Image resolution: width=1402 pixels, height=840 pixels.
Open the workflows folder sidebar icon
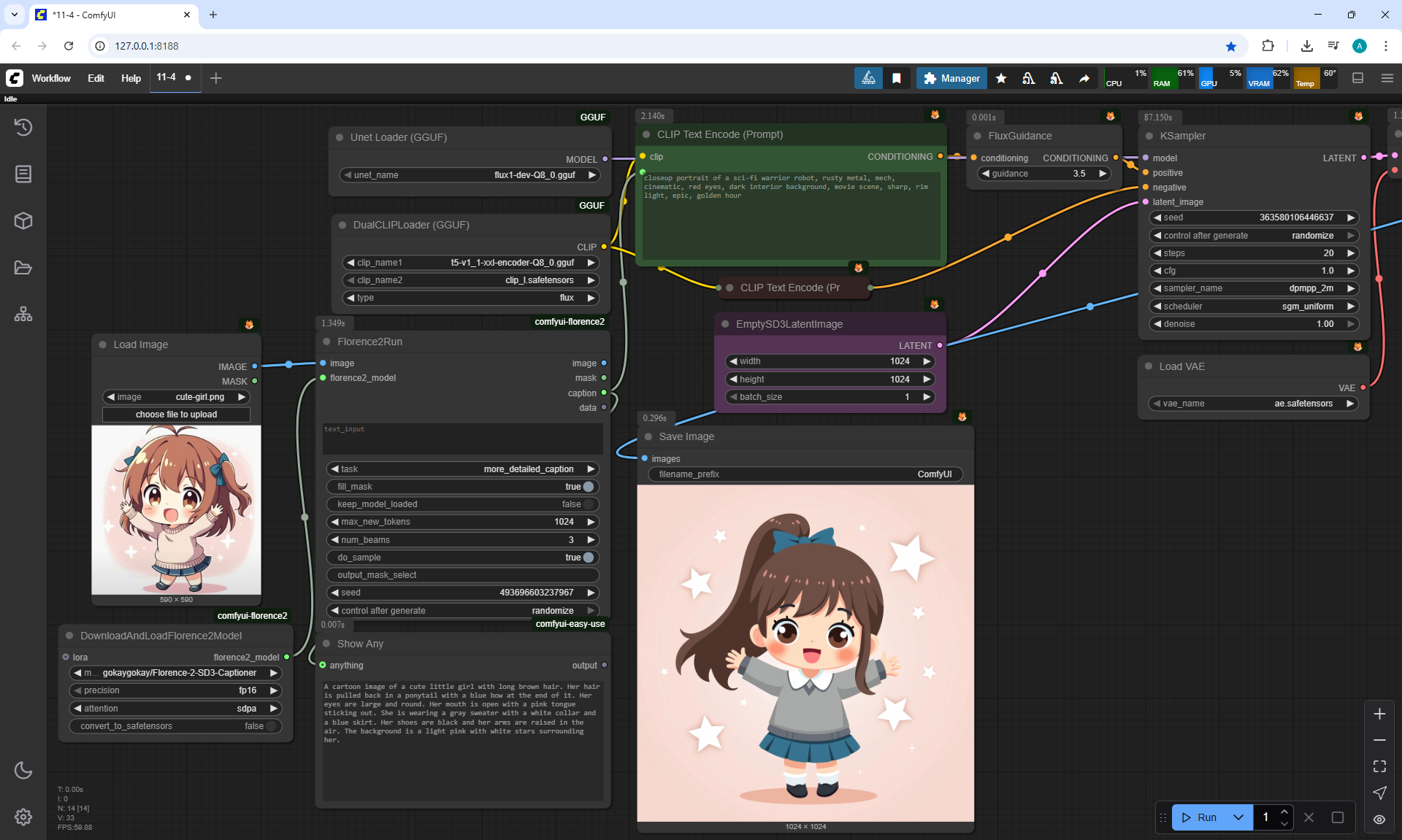click(x=23, y=268)
